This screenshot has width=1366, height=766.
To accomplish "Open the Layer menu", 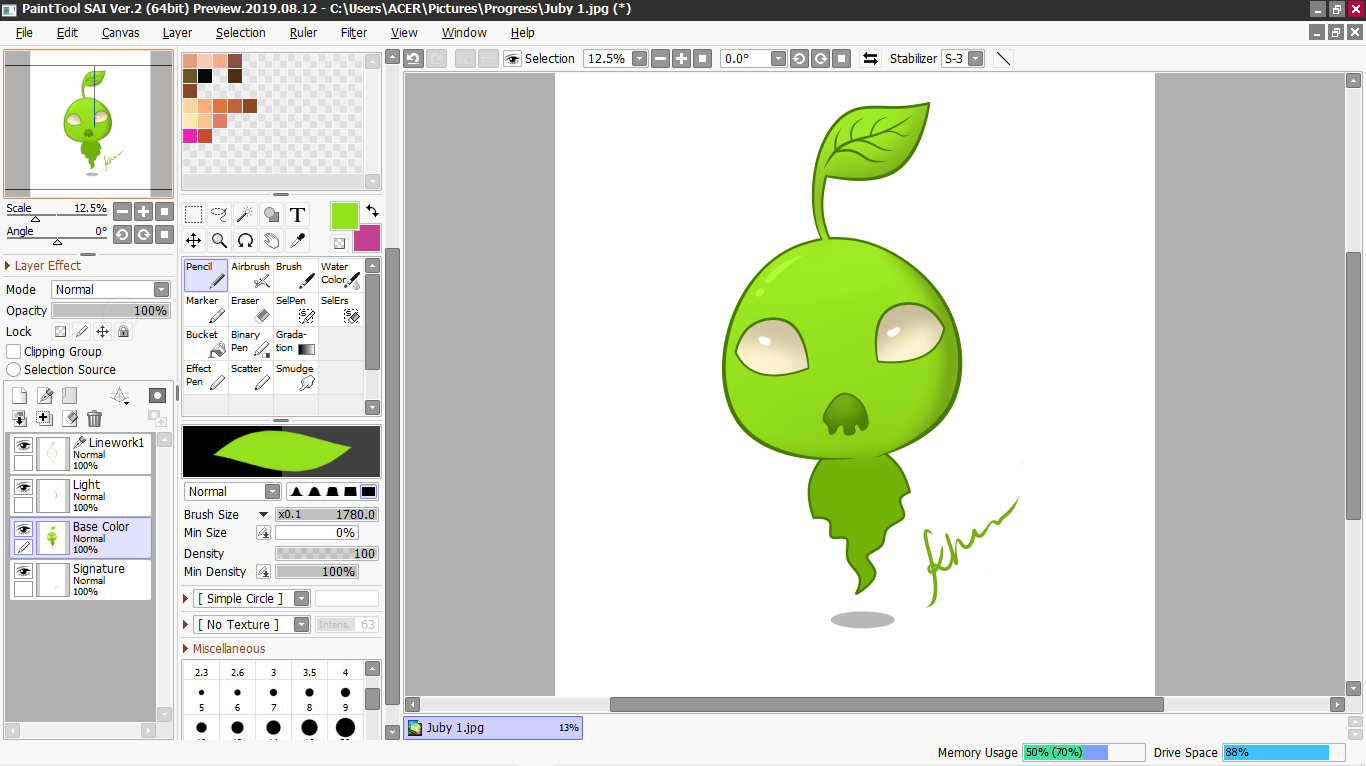I will click(x=177, y=32).
